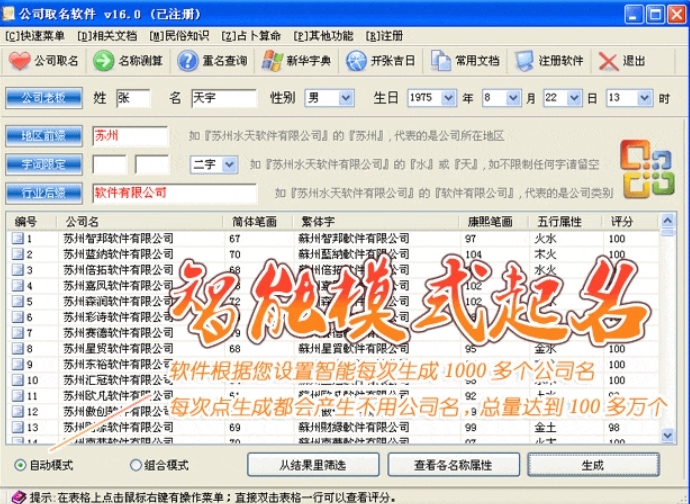Click the 地区前缀 input field containing 苏州
Viewport: 690px width, 504px height.
(x=130, y=136)
